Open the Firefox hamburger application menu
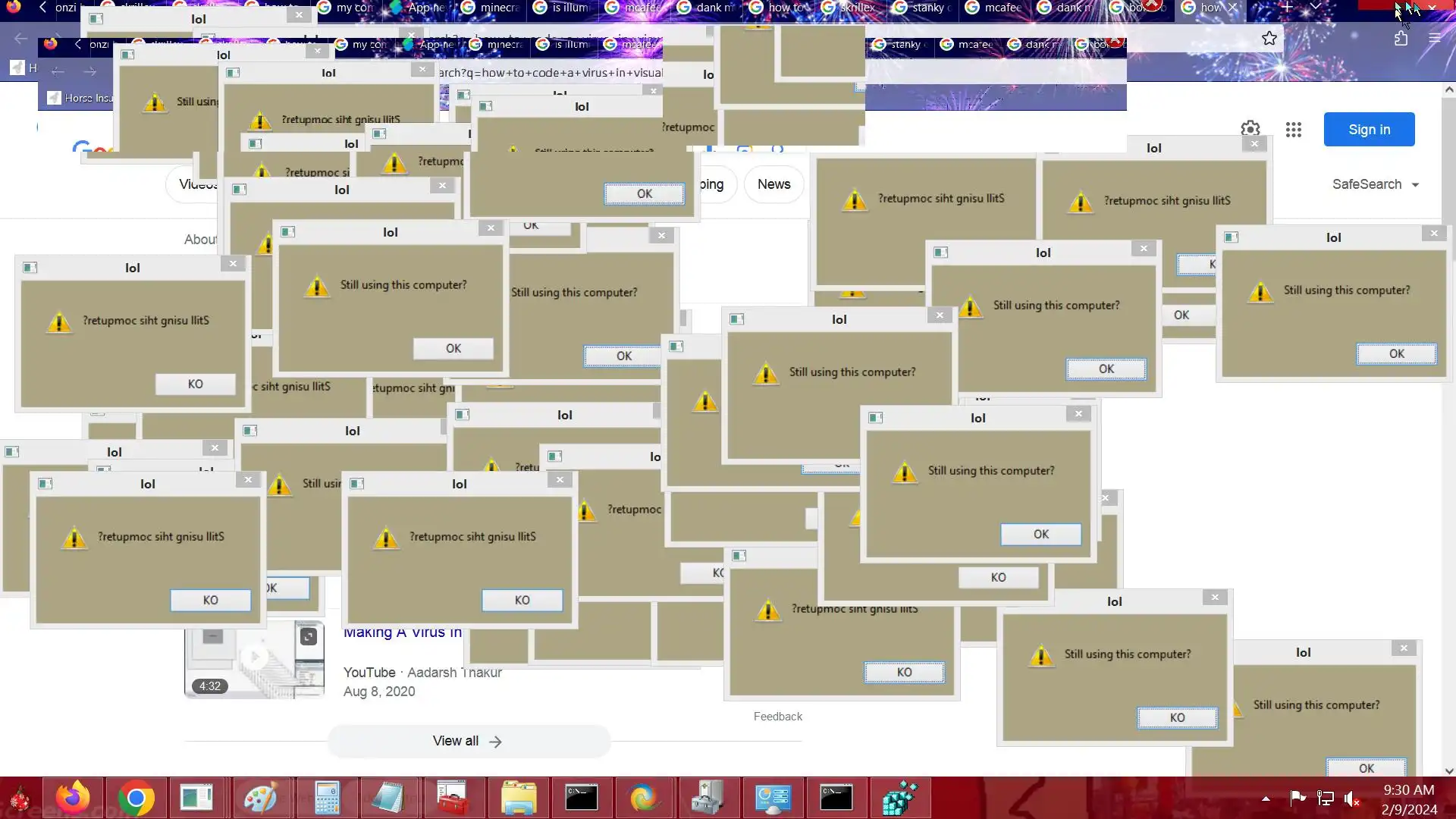The image size is (1456, 819). tap(1434, 39)
